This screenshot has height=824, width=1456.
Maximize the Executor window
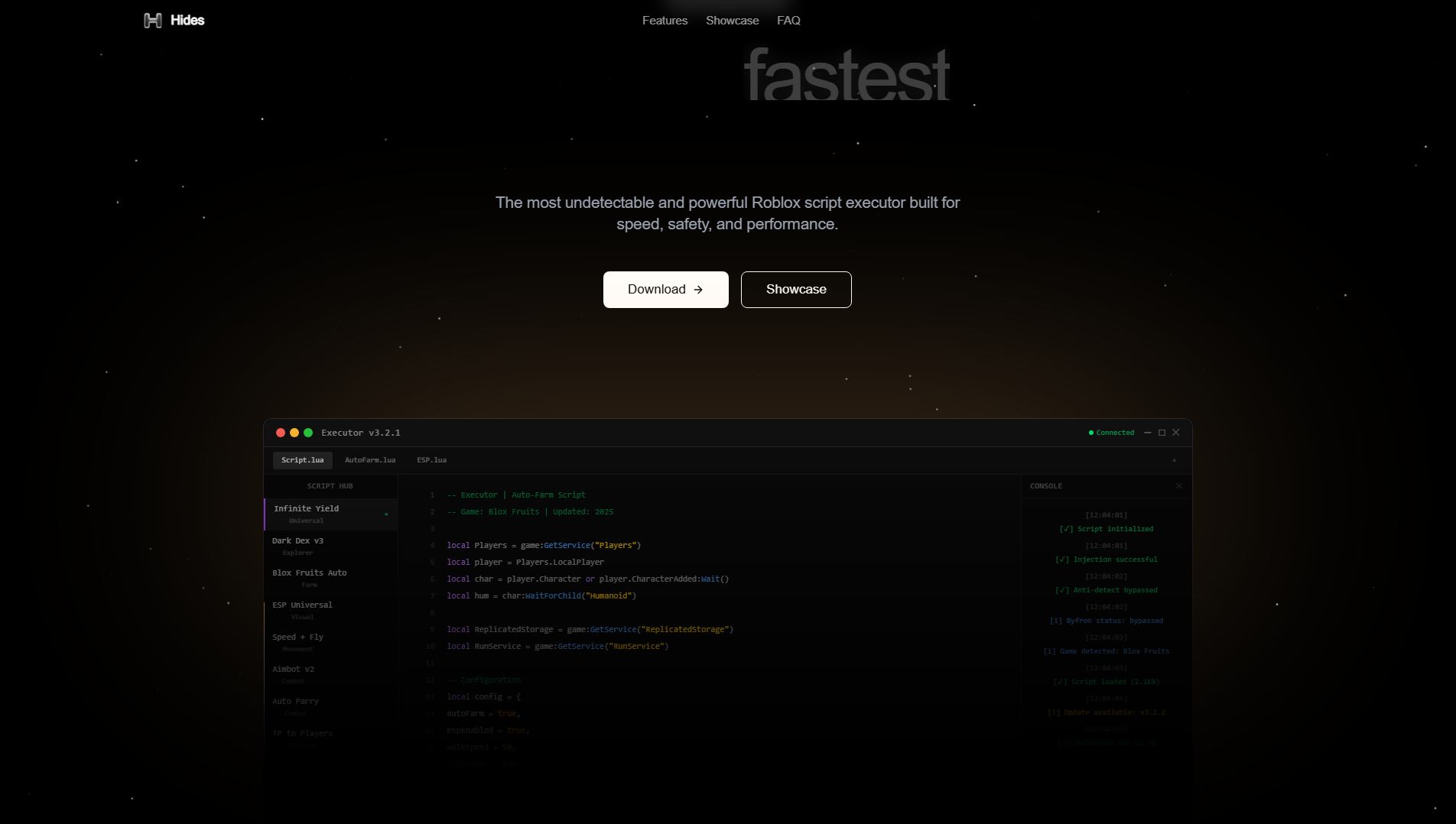point(1162,433)
